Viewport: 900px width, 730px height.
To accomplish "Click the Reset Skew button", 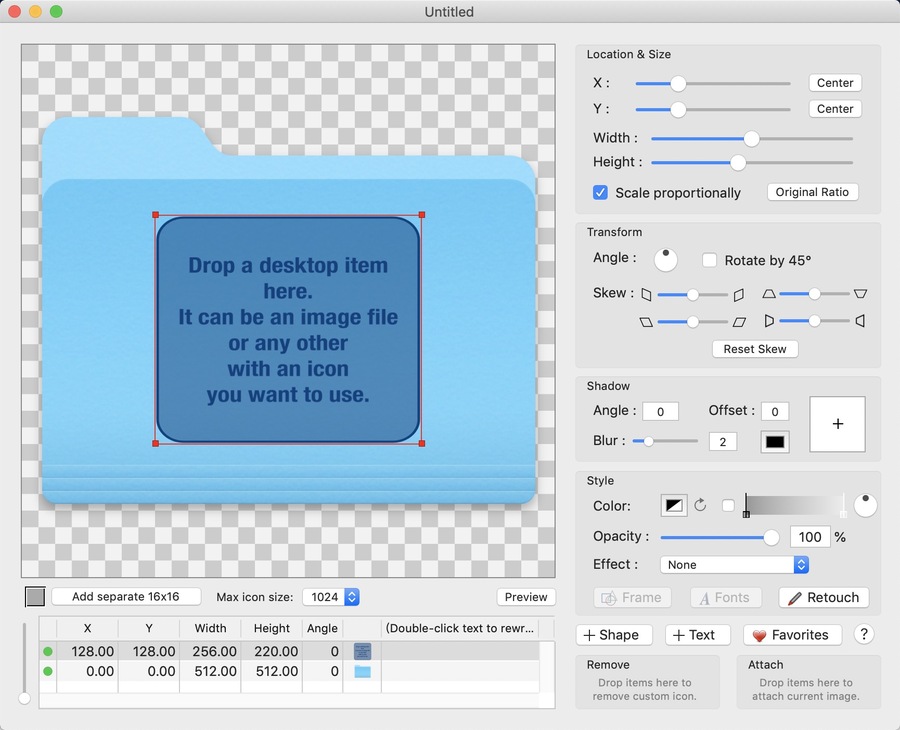I will coord(755,349).
